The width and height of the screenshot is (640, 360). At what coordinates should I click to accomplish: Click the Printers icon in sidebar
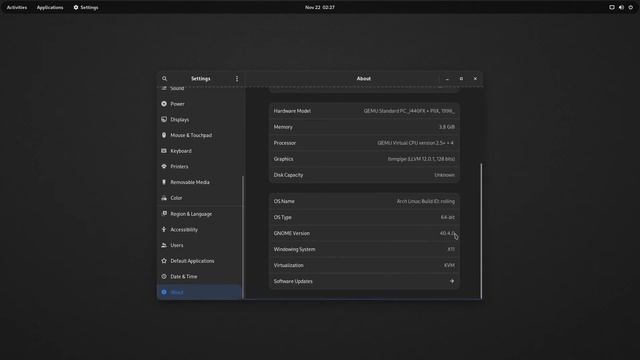pos(164,167)
